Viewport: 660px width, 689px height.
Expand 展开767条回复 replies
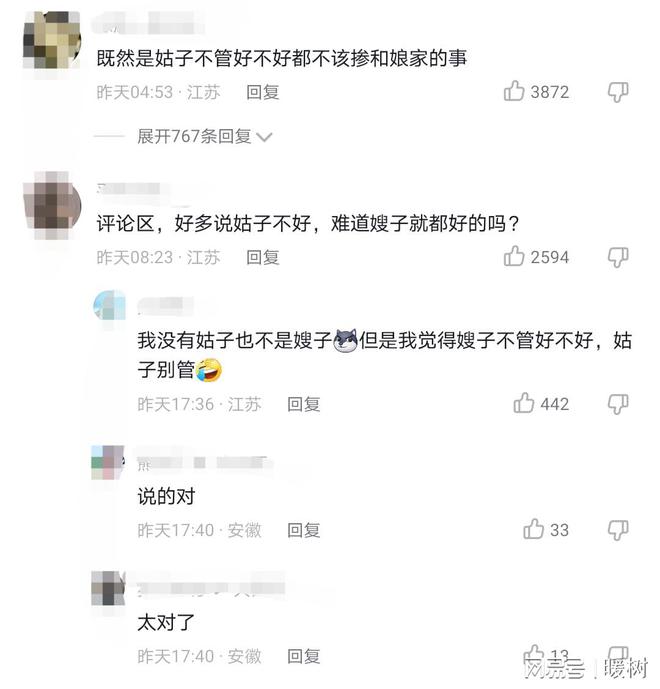[x=204, y=137]
